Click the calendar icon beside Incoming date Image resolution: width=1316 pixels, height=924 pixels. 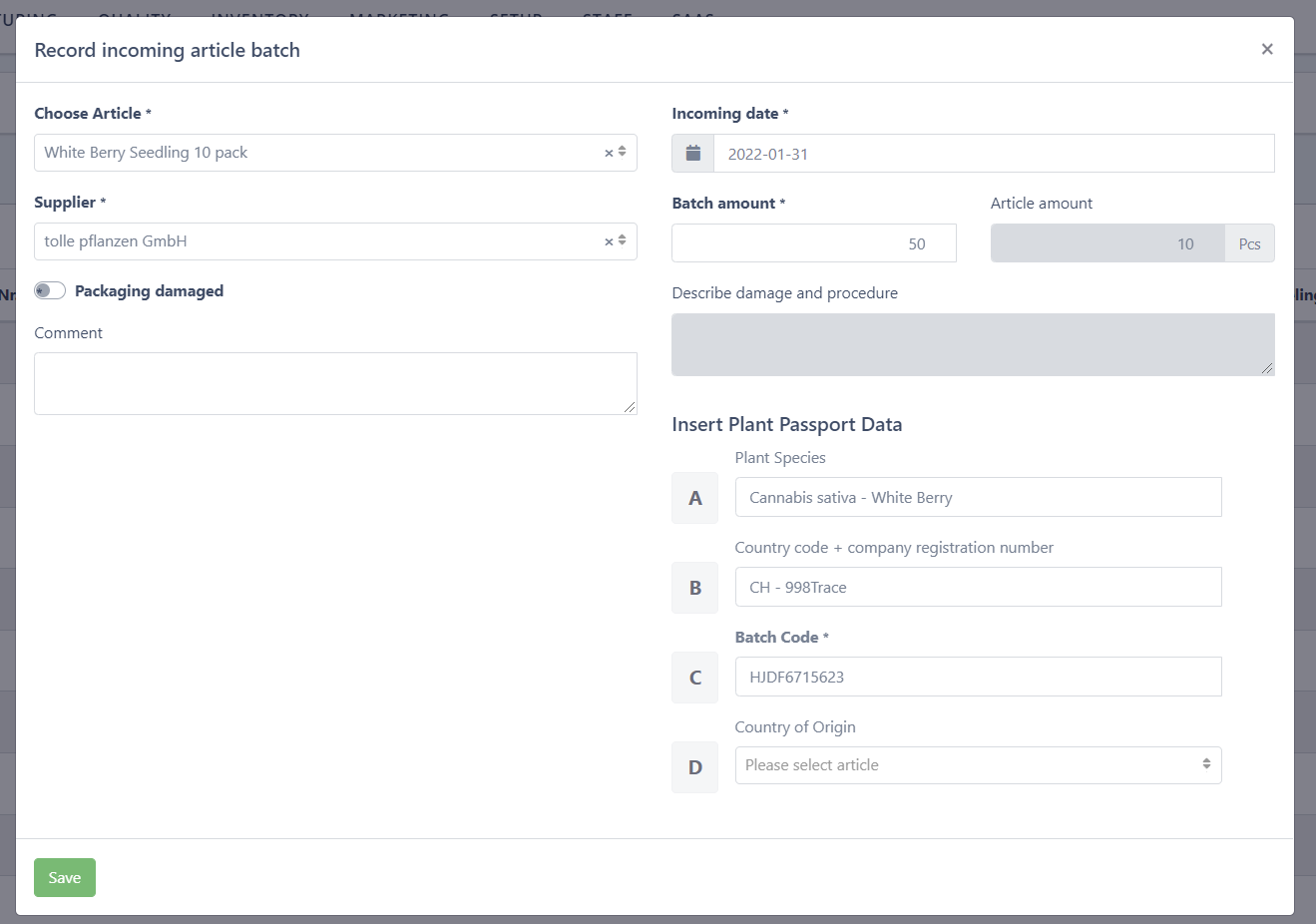coord(693,154)
